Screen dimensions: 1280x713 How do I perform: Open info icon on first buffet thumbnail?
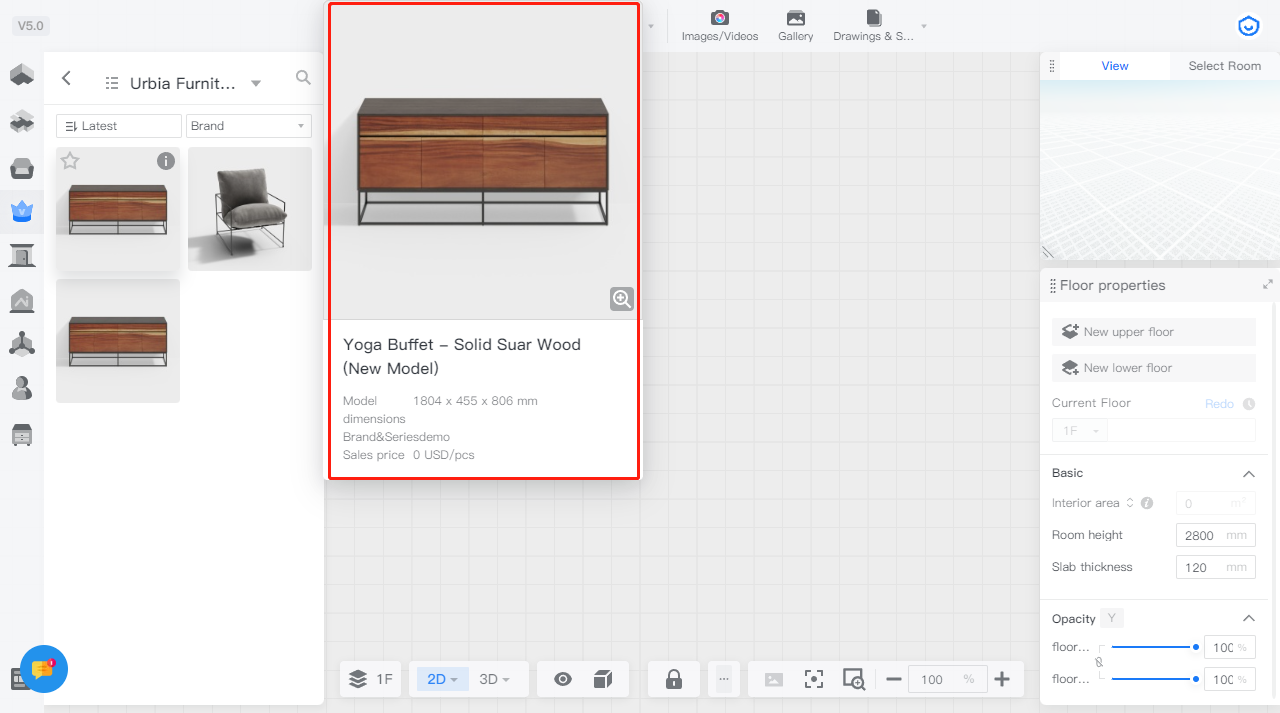tap(166, 161)
